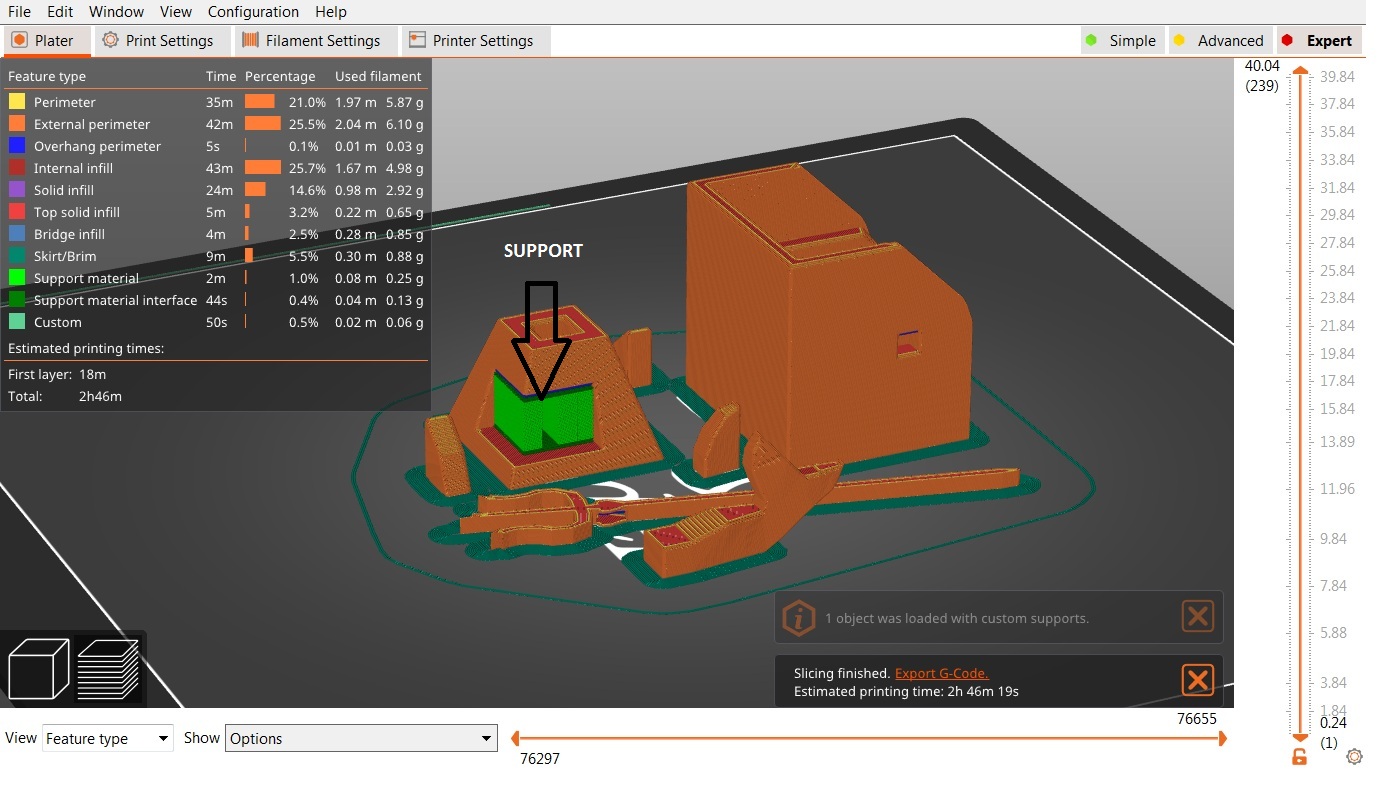Toggle Top solid infill swatch
1380x788 pixels.
pyautogui.click(x=17, y=212)
